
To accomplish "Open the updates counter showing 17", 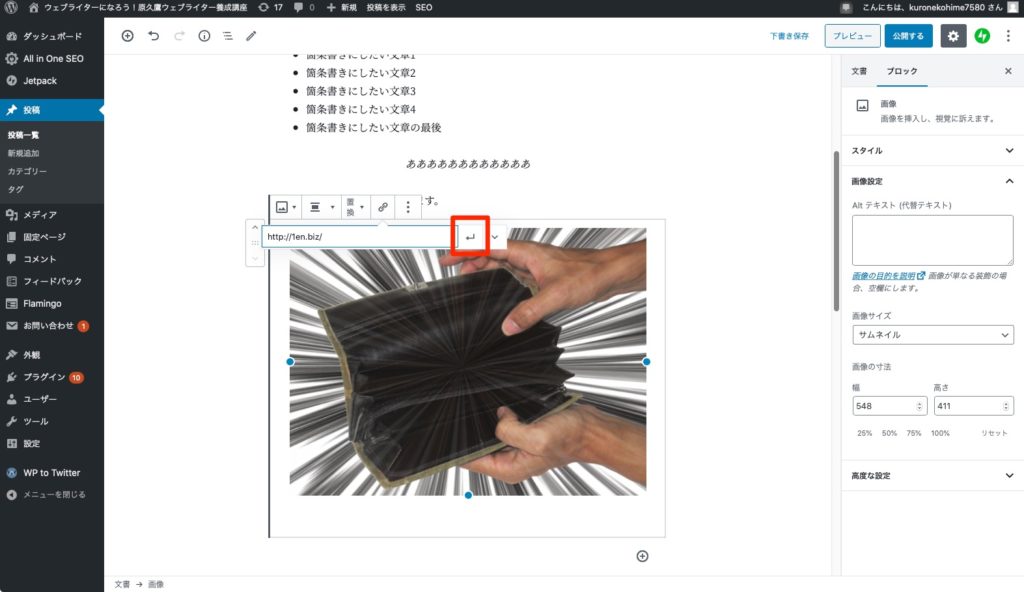I will coord(270,7).
